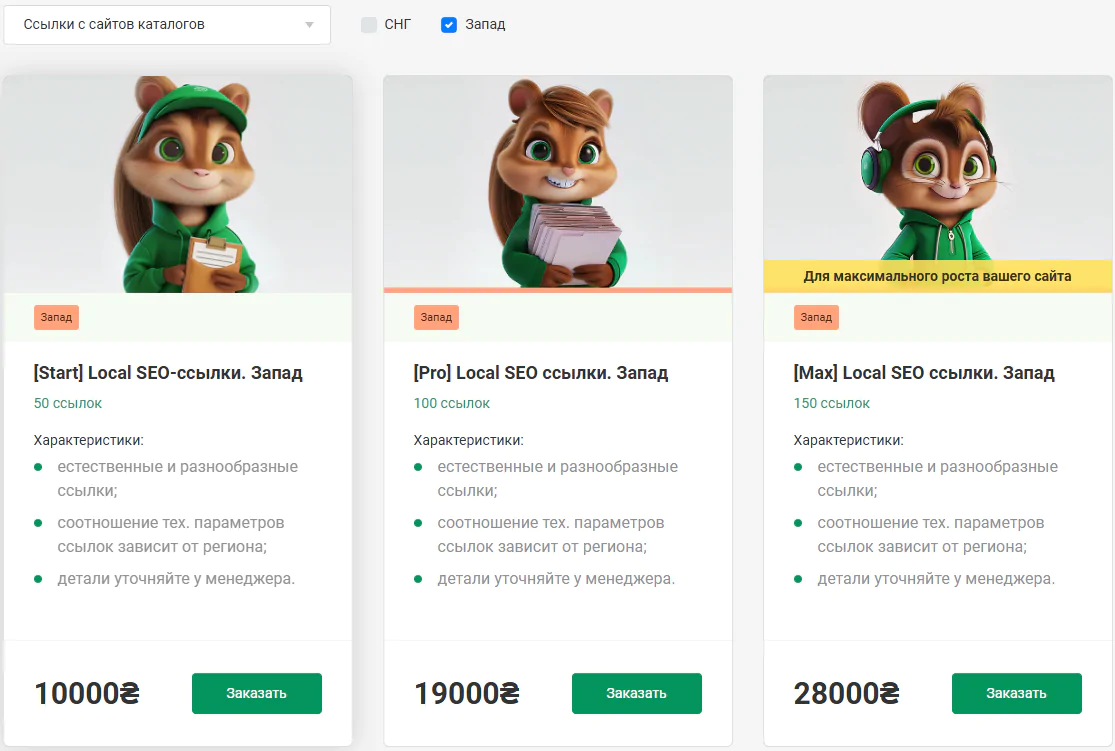Click the 19000₴ price on the Pro card
This screenshot has width=1115, height=751.
click(467, 693)
